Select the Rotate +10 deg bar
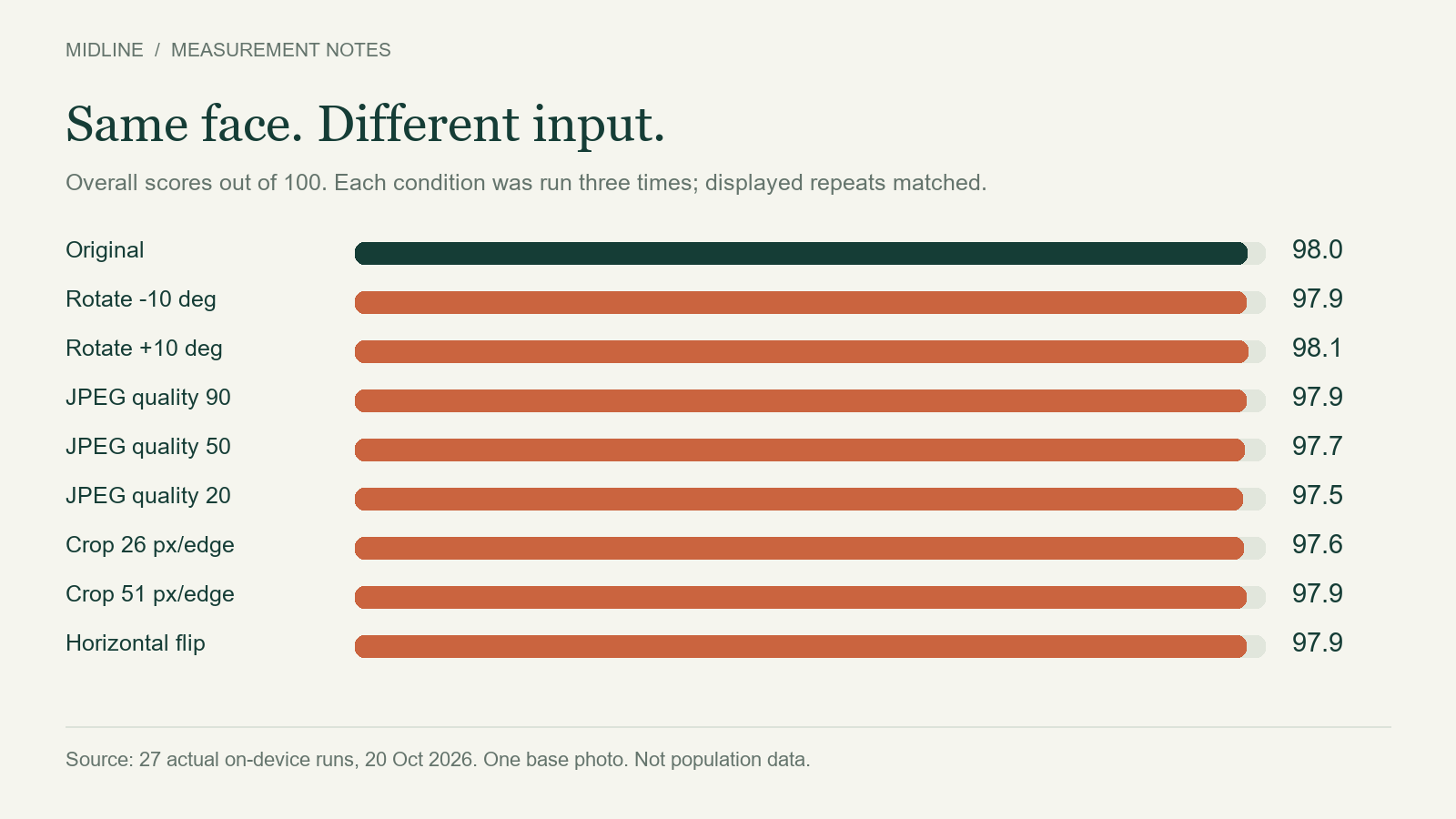 [x=802, y=351]
